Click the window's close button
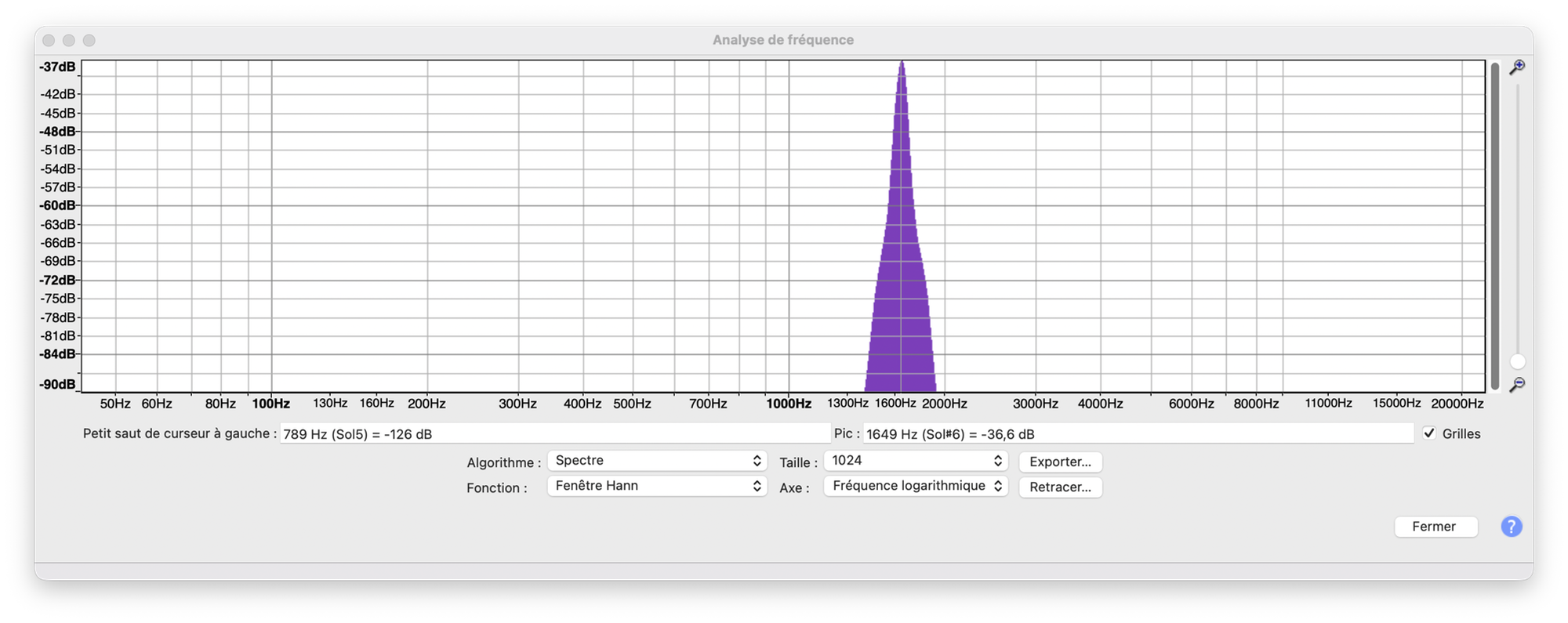 49,40
